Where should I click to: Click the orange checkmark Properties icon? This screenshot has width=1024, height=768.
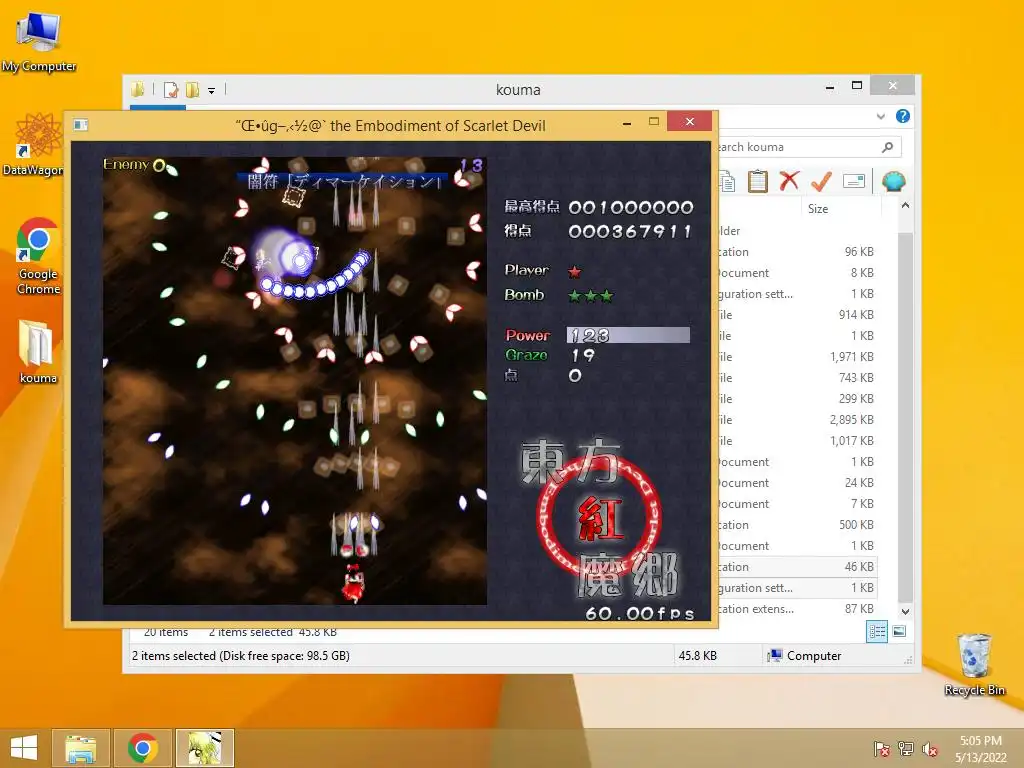coord(821,181)
